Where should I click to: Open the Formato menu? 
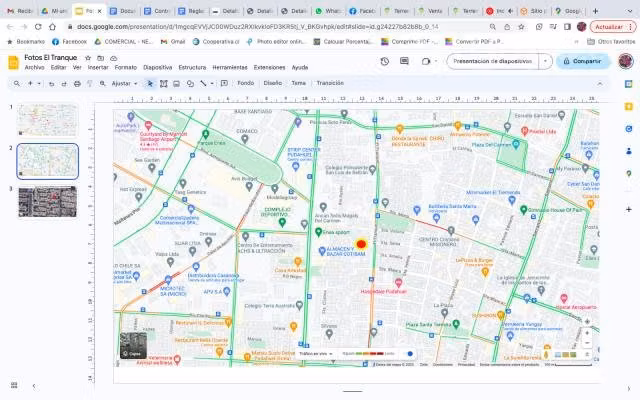pyautogui.click(x=125, y=67)
